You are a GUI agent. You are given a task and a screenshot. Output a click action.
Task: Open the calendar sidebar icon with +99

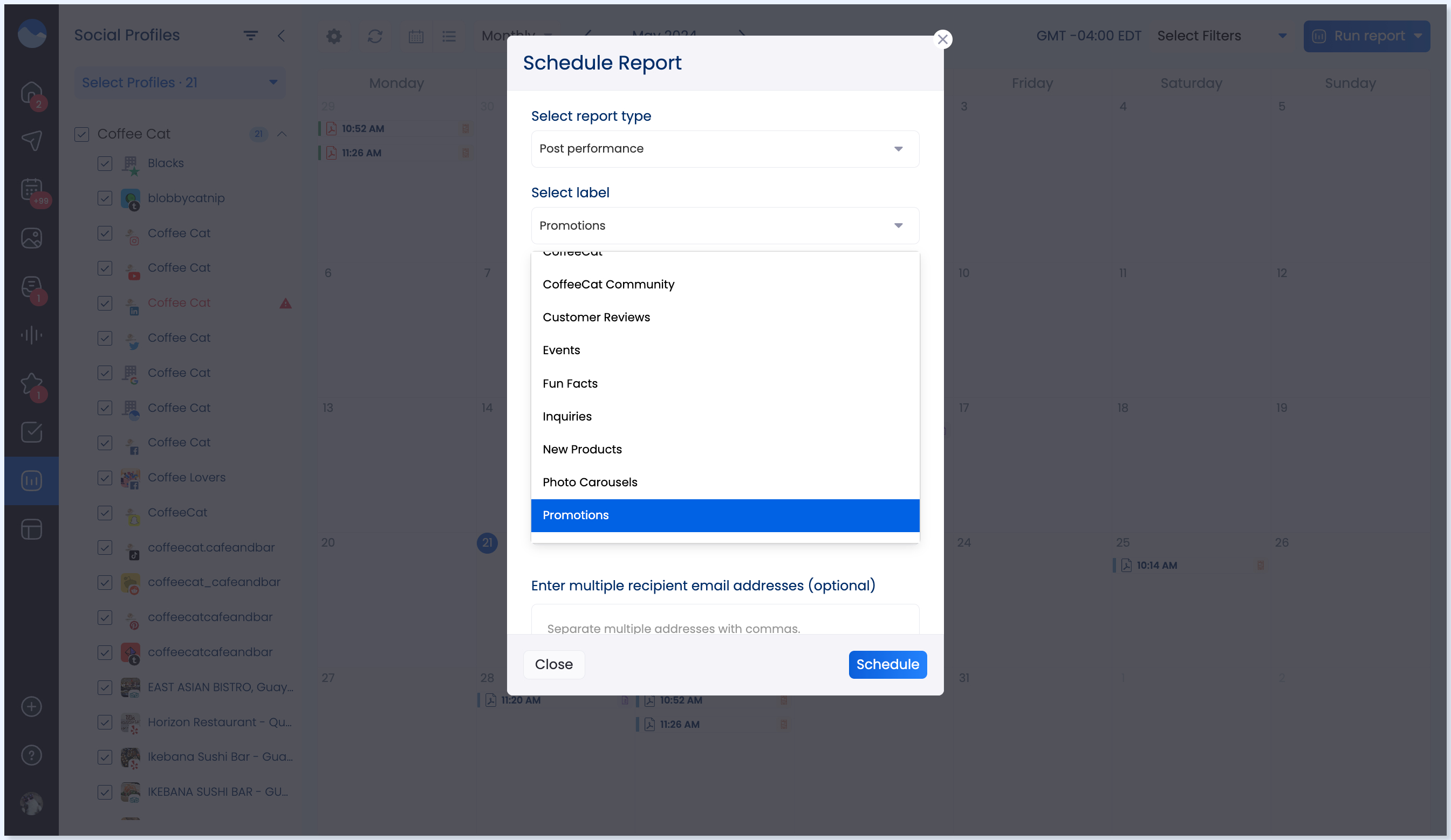(x=32, y=189)
